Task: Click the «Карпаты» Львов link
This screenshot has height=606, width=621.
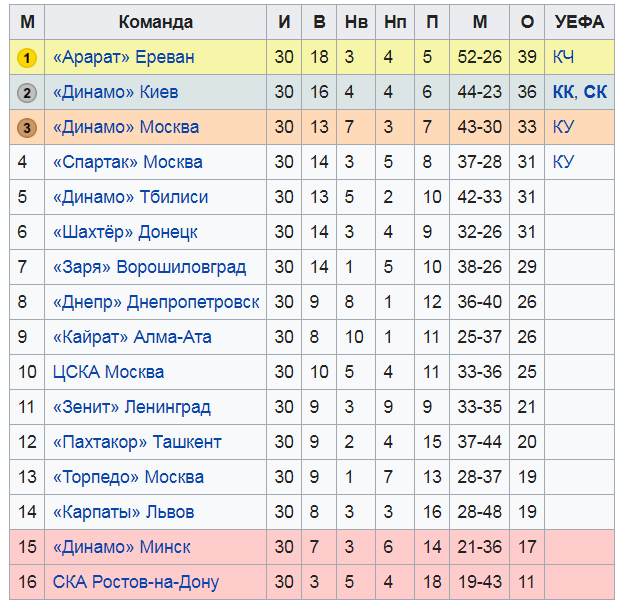Action: pos(123,513)
